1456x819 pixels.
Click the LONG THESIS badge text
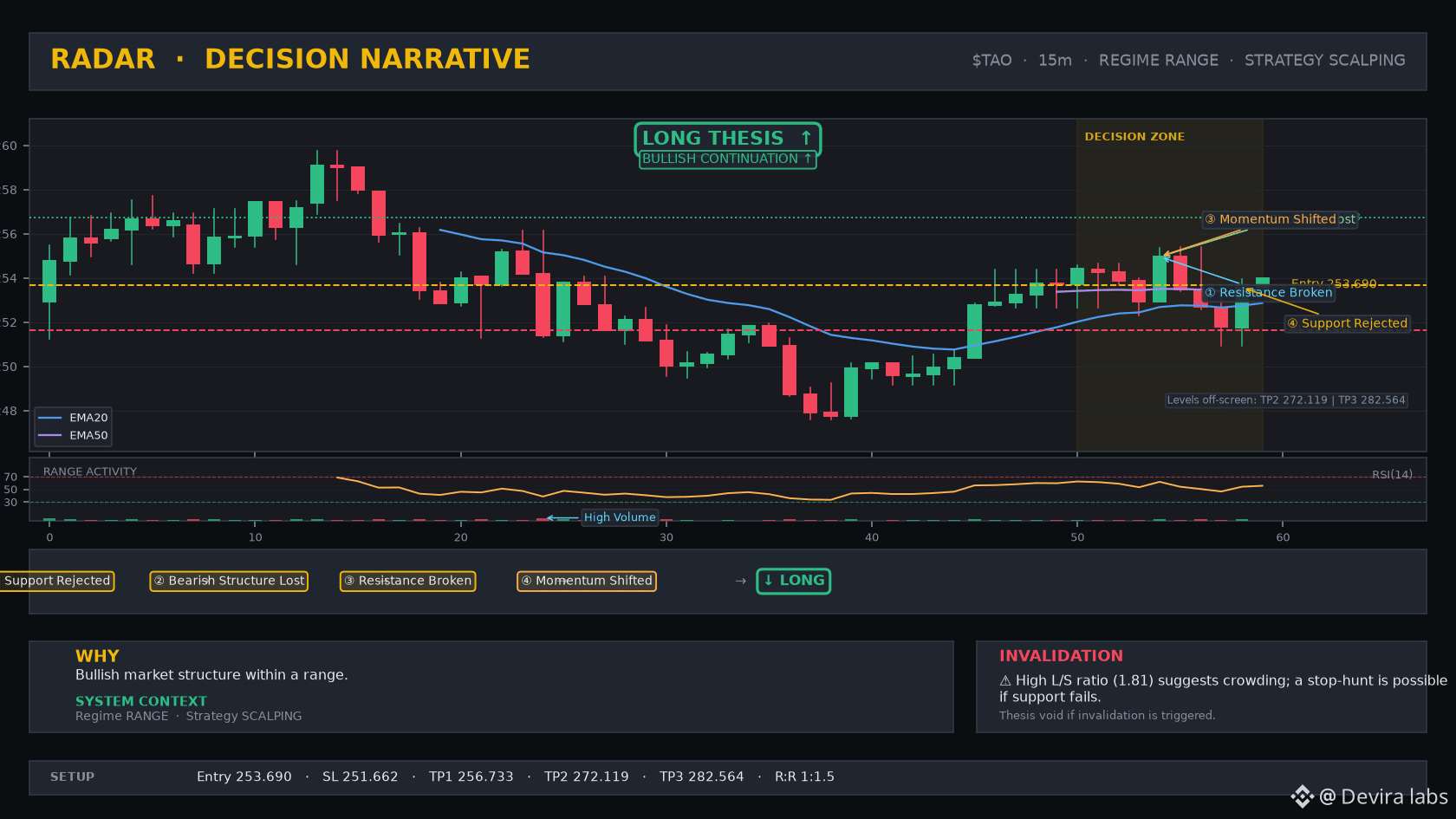pyautogui.click(x=712, y=138)
